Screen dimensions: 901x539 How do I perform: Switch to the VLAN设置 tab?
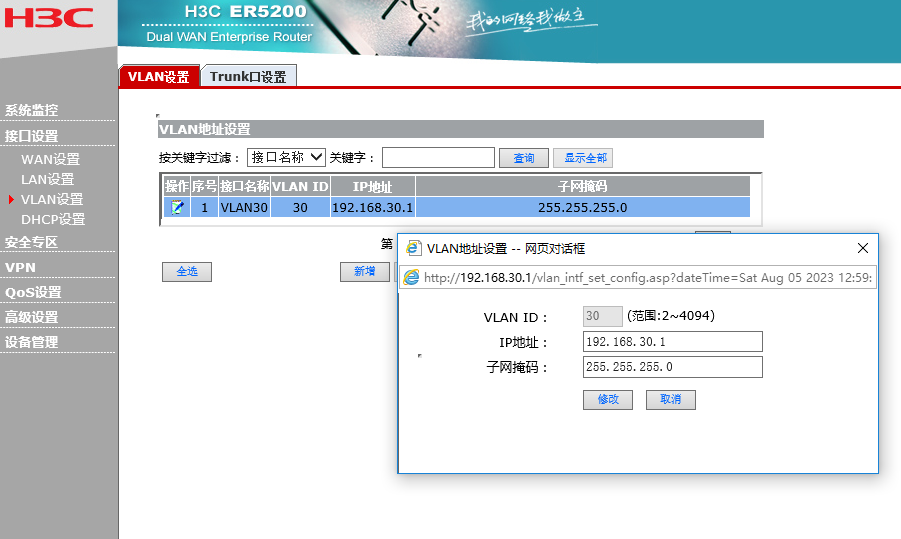coord(159,76)
